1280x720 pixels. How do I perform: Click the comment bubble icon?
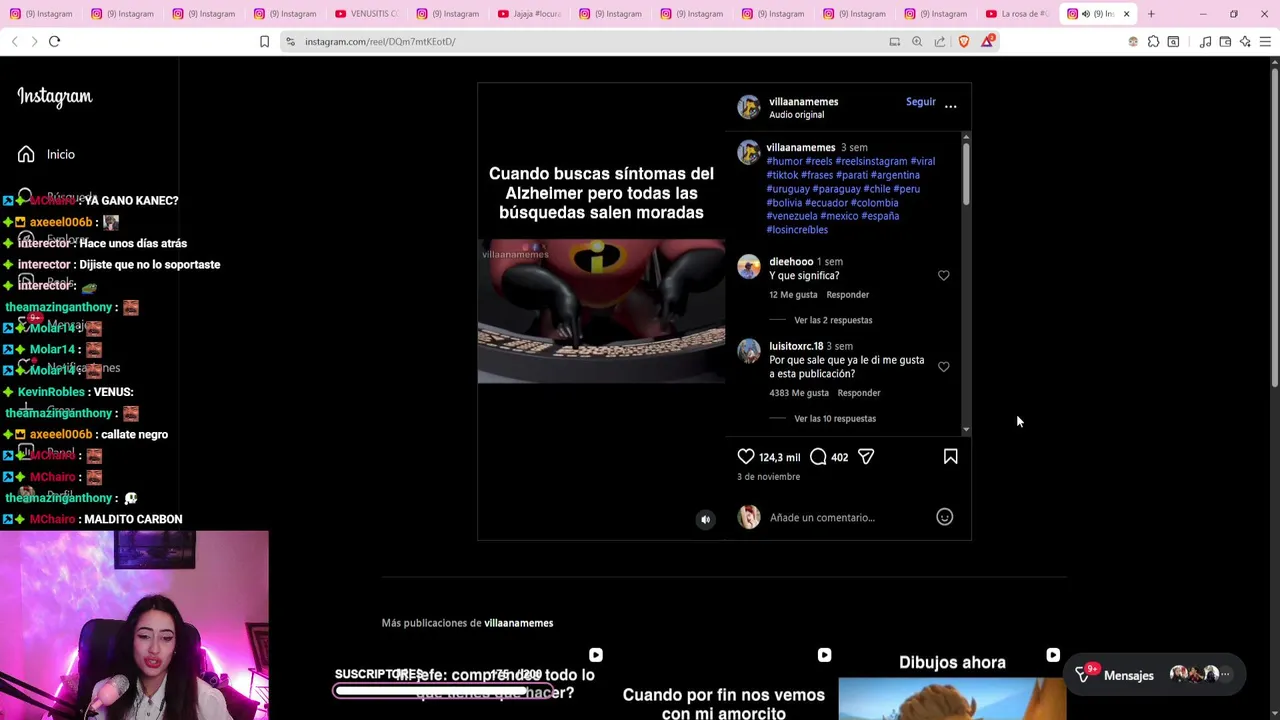click(x=818, y=457)
